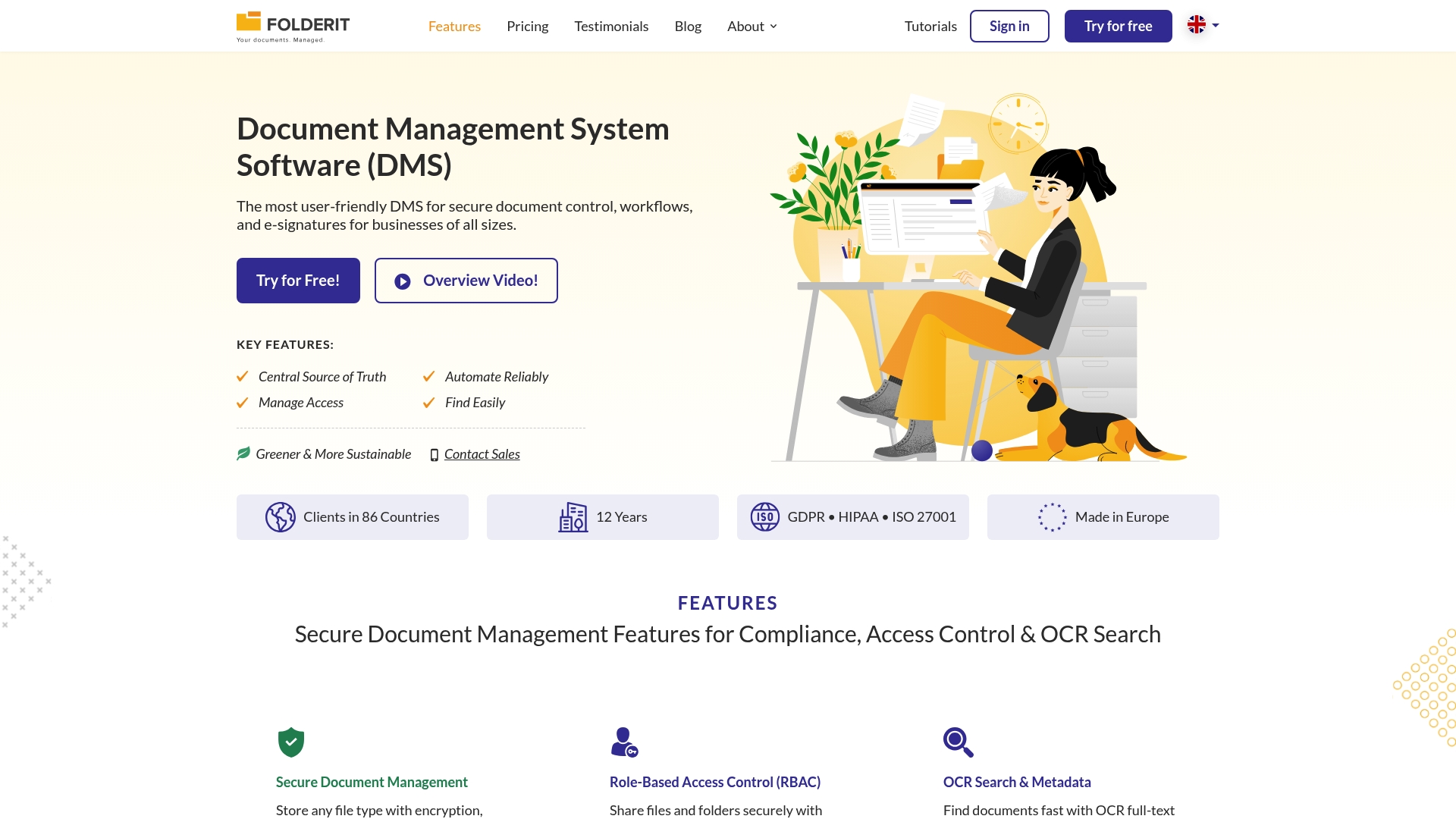Image resolution: width=1456 pixels, height=819 pixels.
Task: Open the Pricing page
Action: [527, 26]
